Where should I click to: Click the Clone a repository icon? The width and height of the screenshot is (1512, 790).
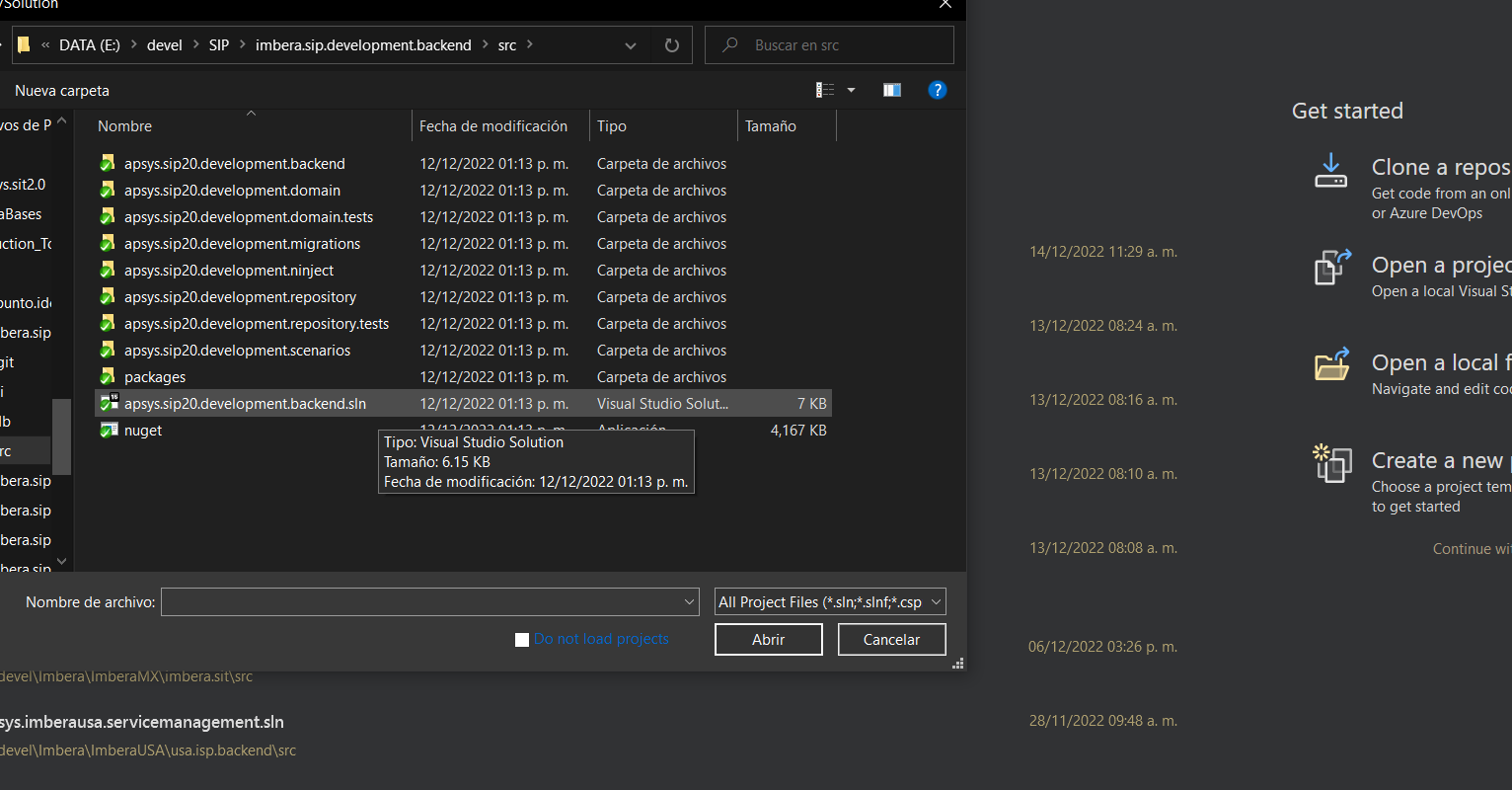tap(1330, 170)
